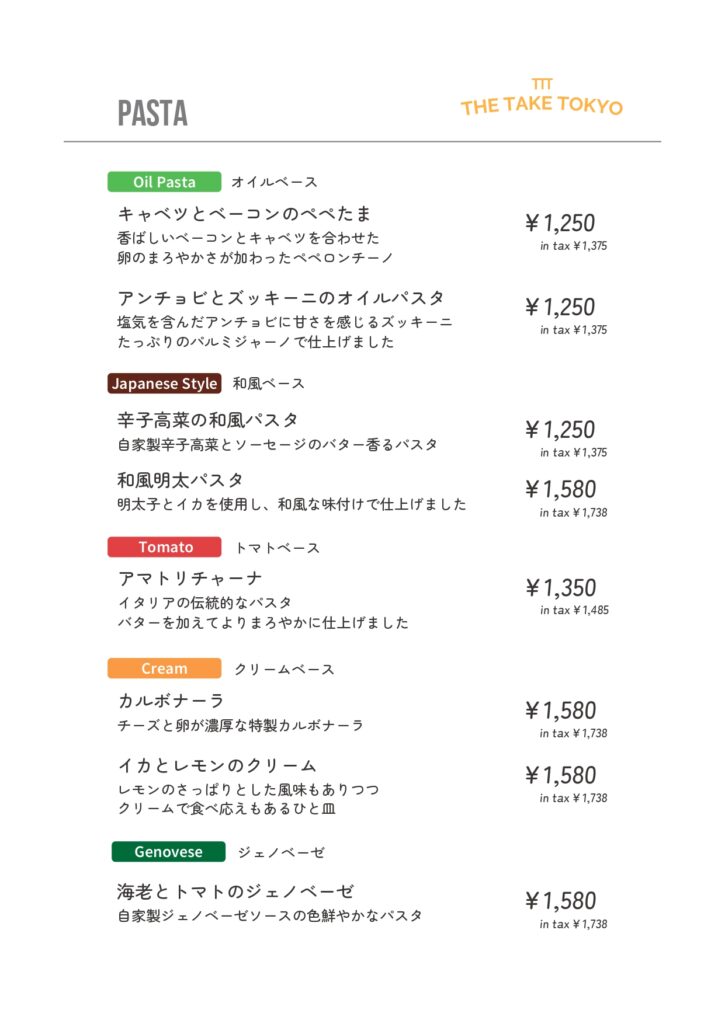Image resolution: width=725 pixels, height=1024 pixels.
Task: Click the ¥1,580 price for カルボナーラ
Action: [561, 711]
